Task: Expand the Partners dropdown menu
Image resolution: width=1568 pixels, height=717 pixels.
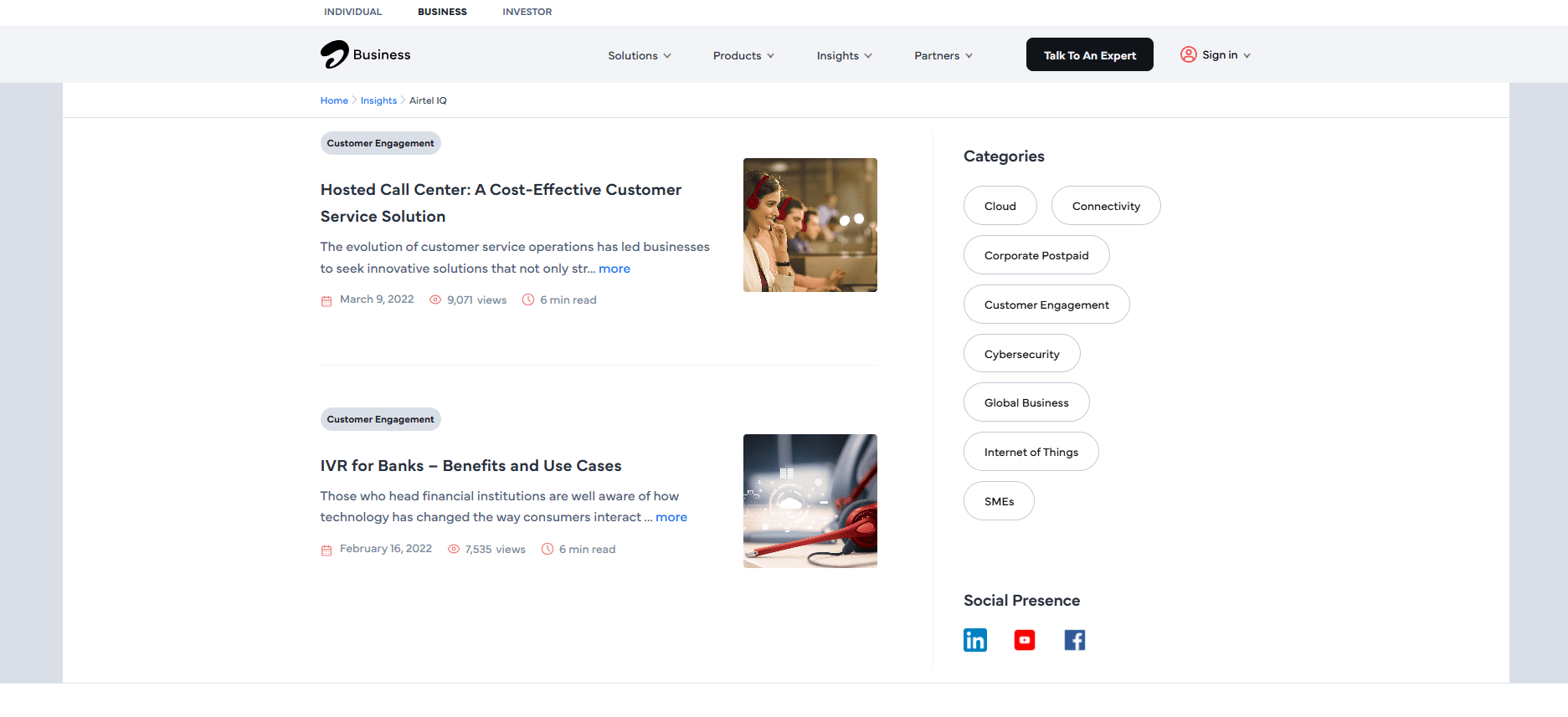Action: [943, 55]
